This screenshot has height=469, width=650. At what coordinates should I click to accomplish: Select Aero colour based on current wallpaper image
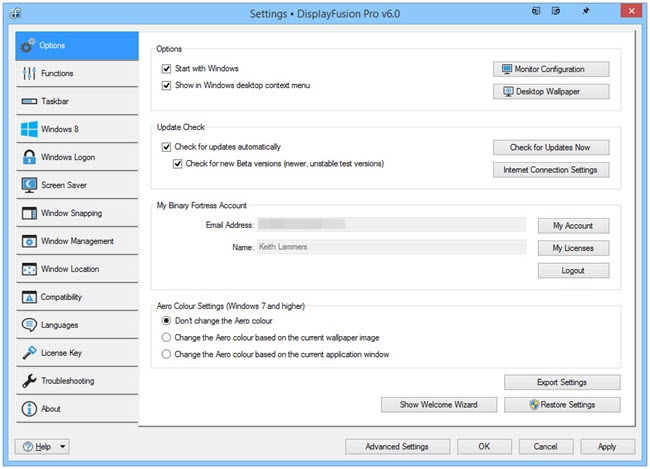(x=166, y=338)
